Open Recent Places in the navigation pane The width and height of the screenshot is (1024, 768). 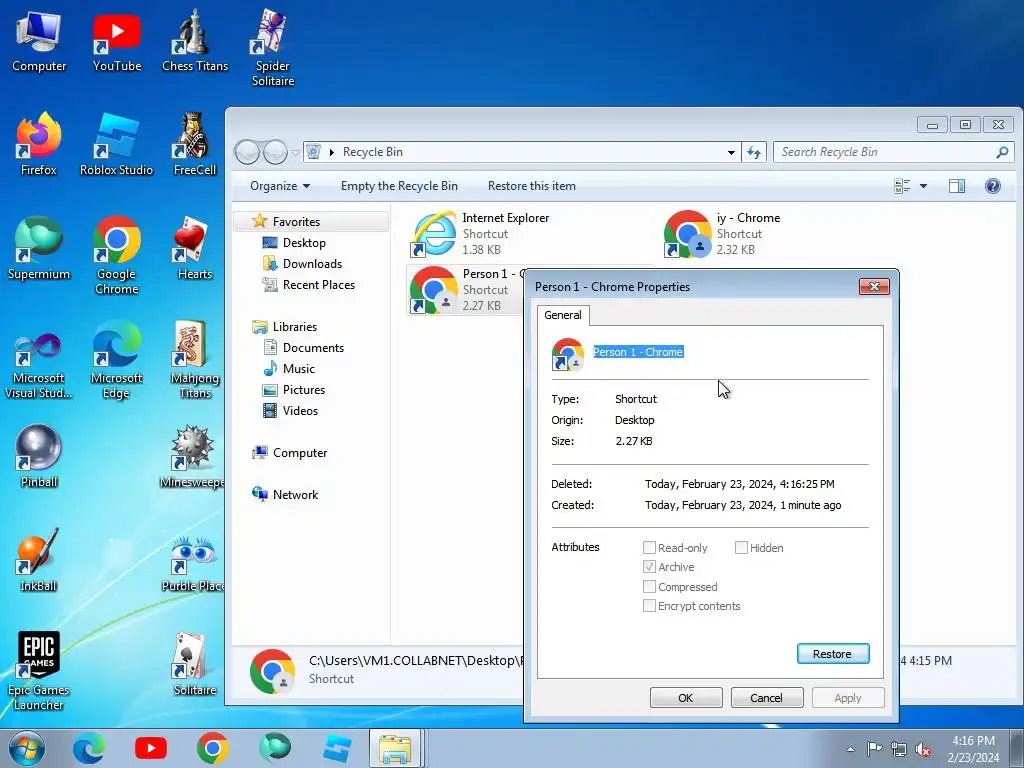tap(319, 285)
